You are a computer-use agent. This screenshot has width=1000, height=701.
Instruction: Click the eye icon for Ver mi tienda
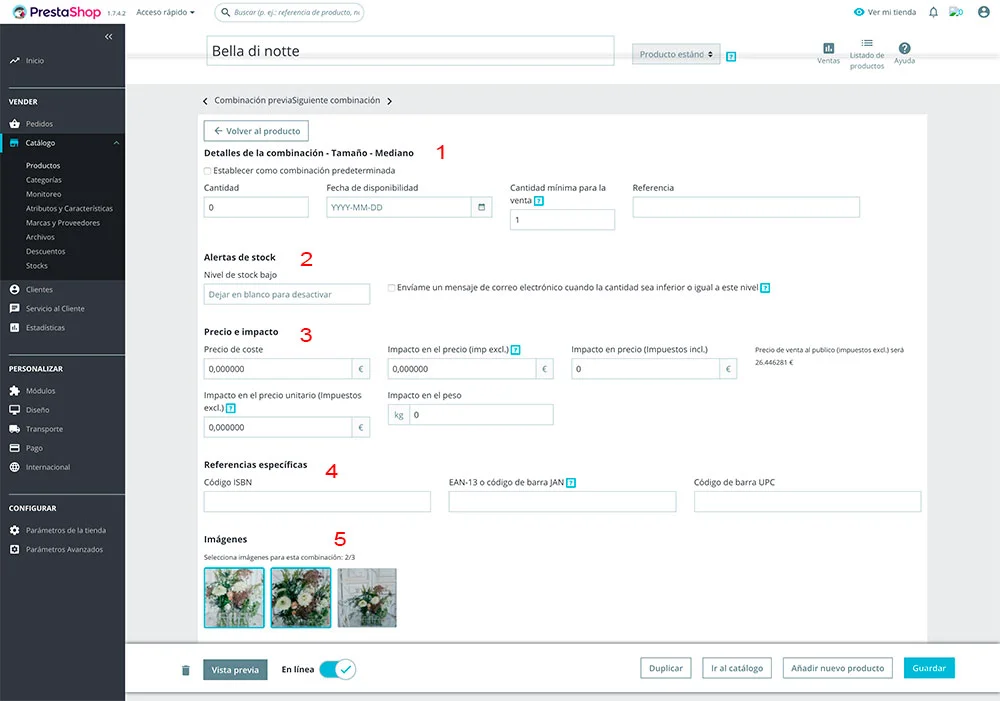pyautogui.click(x=859, y=12)
